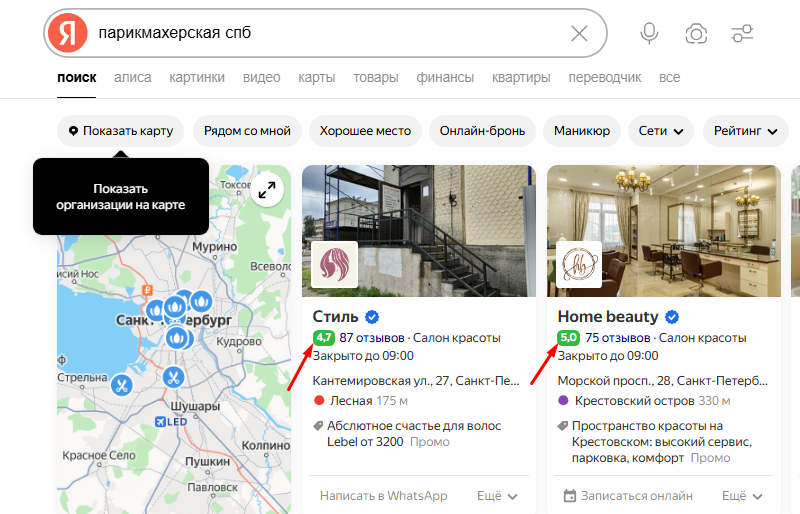This screenshot has width=800, height=514.
Task: Click into the search input field
Action: pyautogui.click(x=327, y=33)
